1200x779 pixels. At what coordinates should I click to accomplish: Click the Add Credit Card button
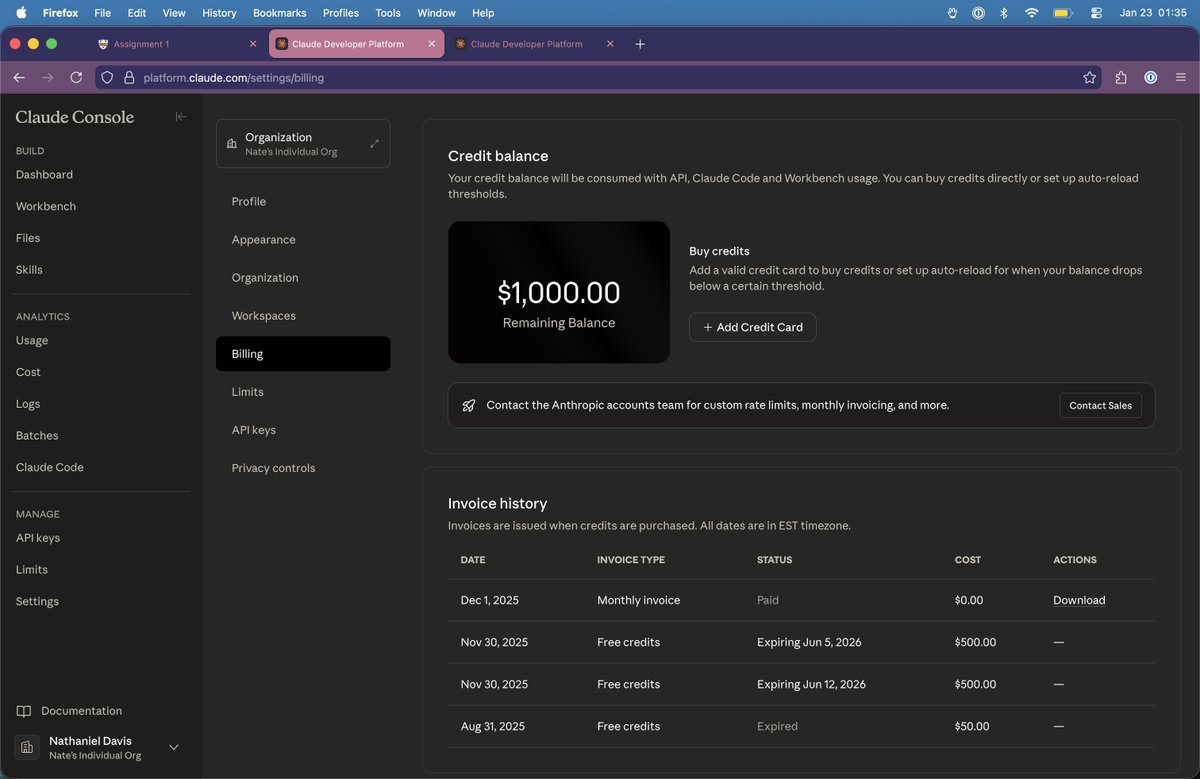point(753,327)
